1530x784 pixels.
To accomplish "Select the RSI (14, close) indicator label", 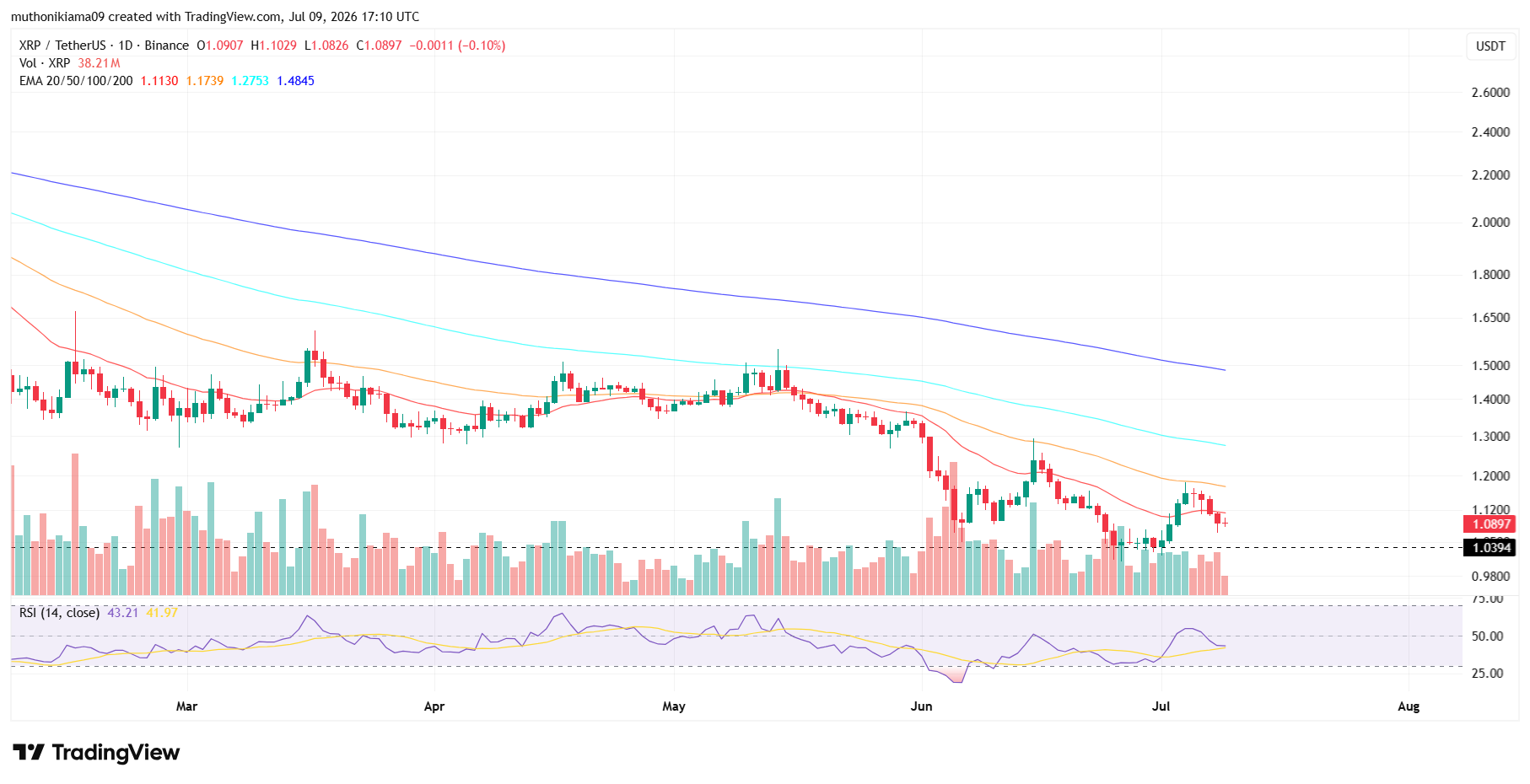I will 59,613.
